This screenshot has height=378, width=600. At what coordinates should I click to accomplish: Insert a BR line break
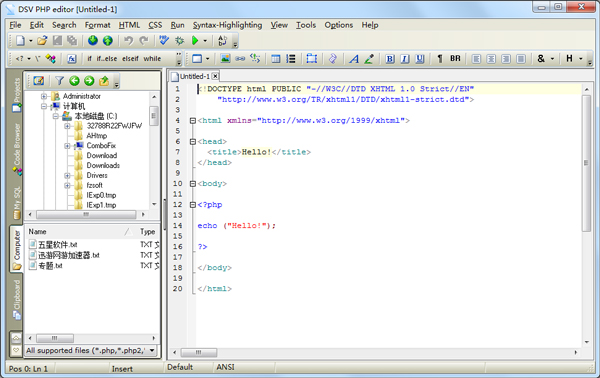click(x=455, y=59)
